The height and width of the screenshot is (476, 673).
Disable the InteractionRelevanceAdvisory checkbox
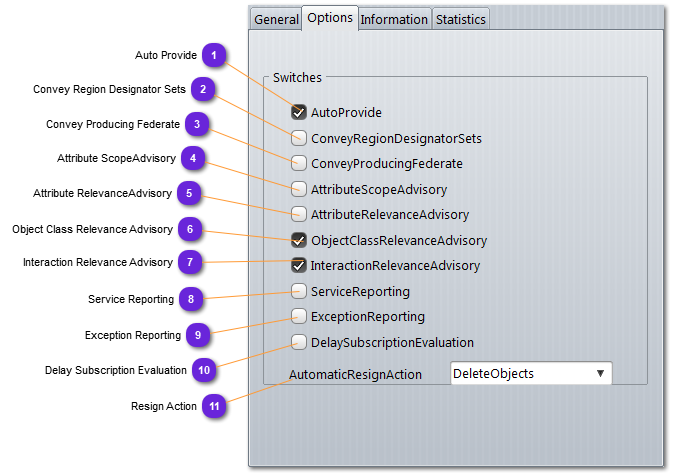point(299,266)
